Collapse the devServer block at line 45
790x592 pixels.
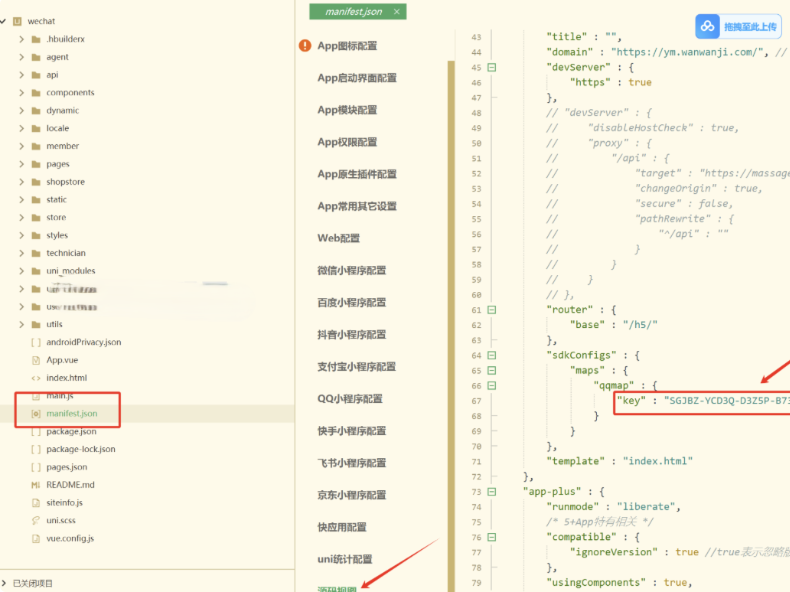point(491,68)
